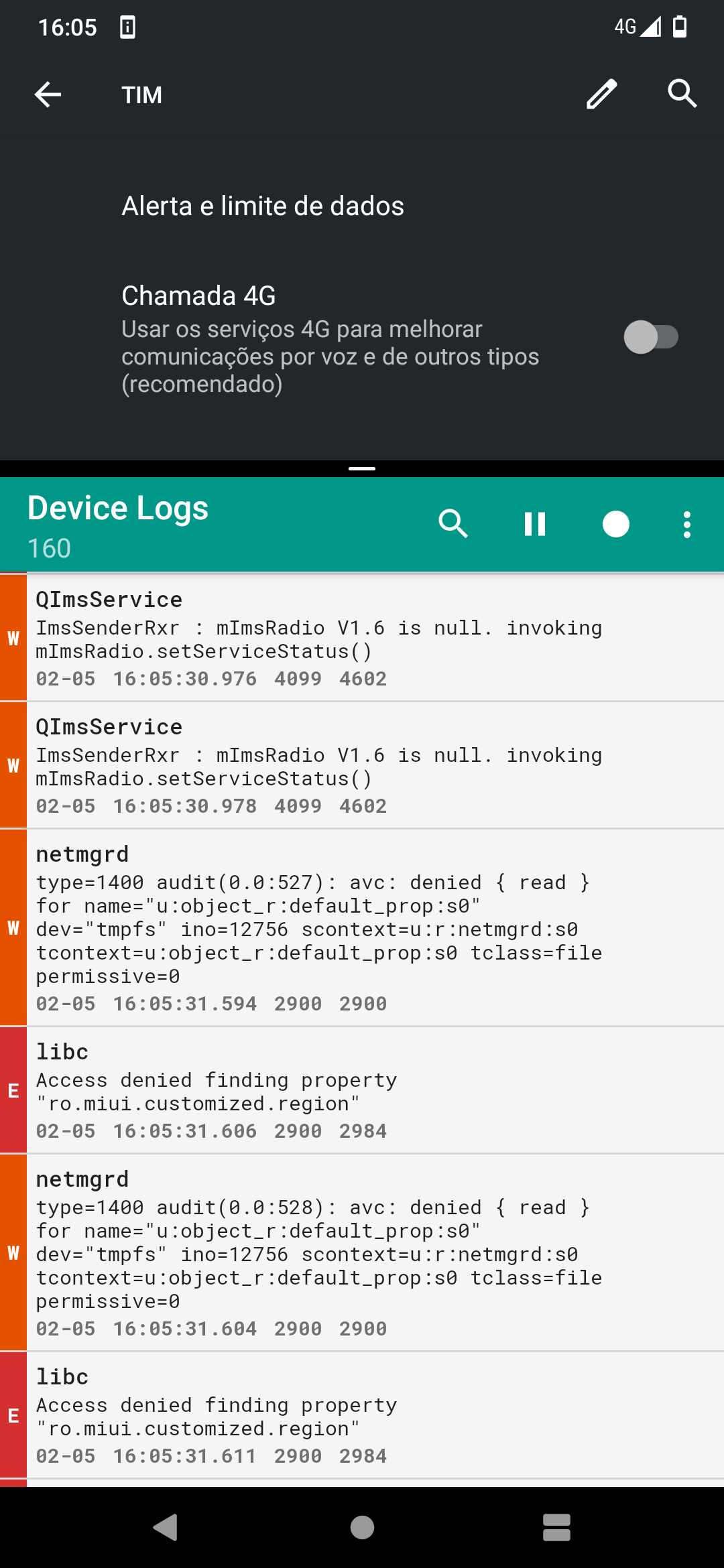Tap the E badge of 16:05:31.611 entry
Image resolution: width=724 pixels, height=1568 pixels.
[x=13, y=1415]
